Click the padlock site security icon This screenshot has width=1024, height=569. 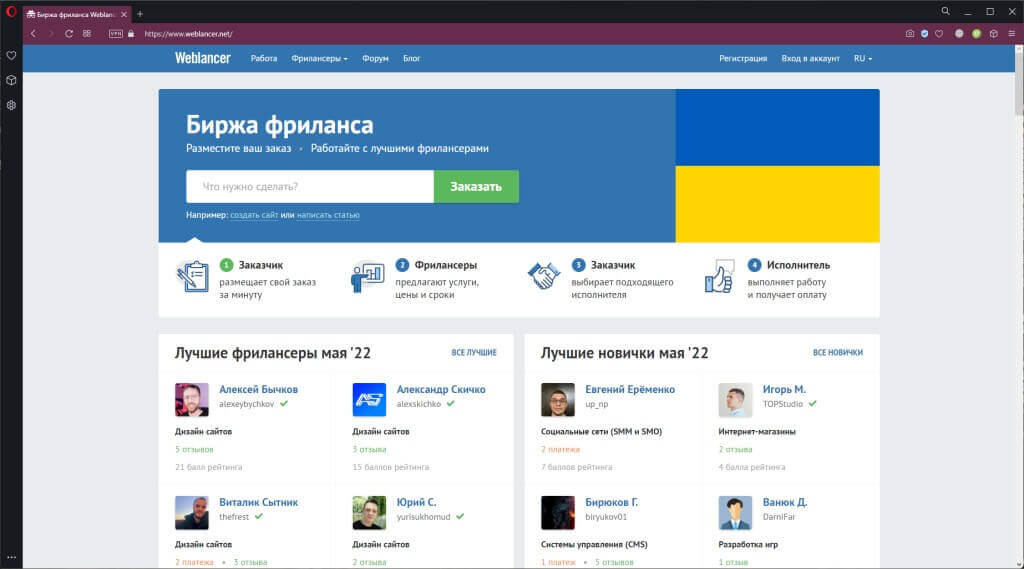coord(131,33)
